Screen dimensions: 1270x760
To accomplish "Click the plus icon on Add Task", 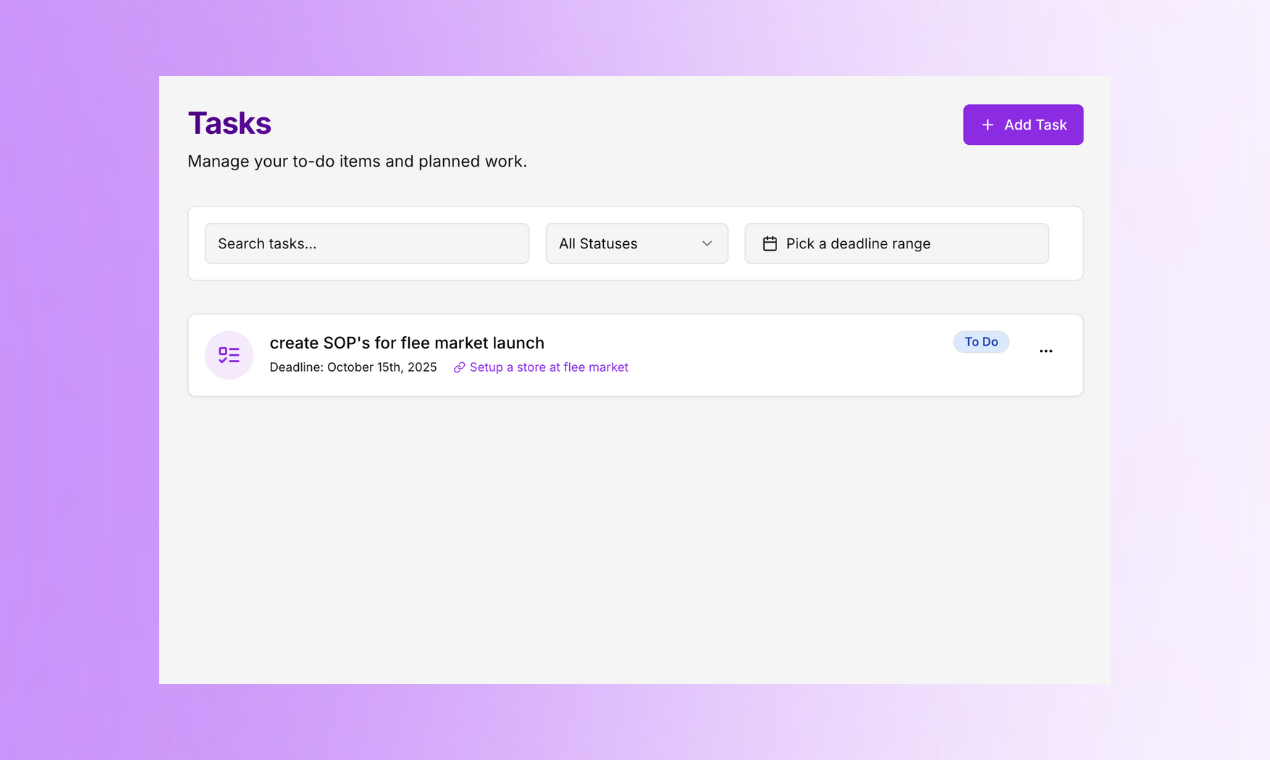I will (987, 125).
